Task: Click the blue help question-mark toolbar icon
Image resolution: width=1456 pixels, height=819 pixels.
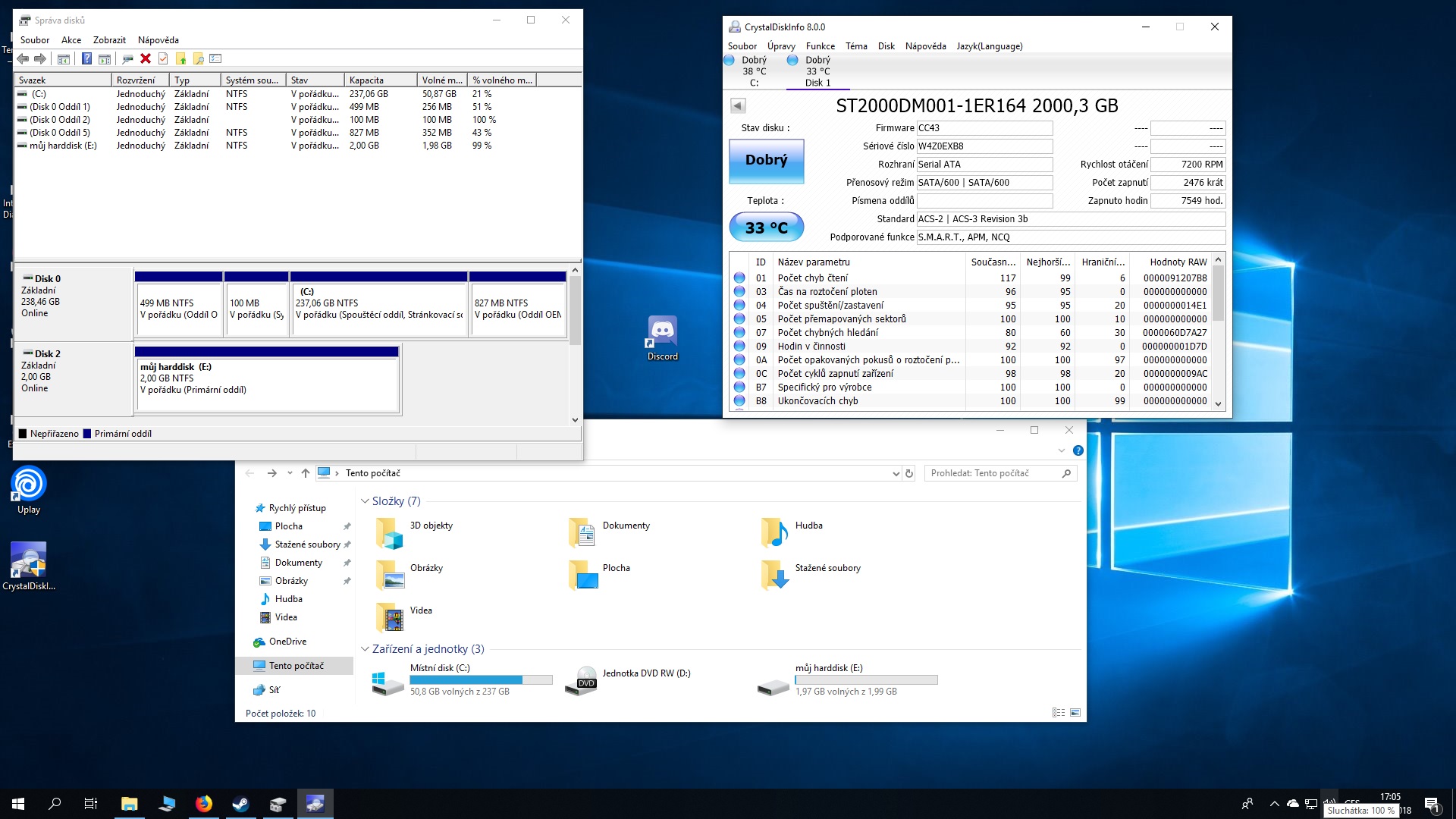Action: (86, 59)
